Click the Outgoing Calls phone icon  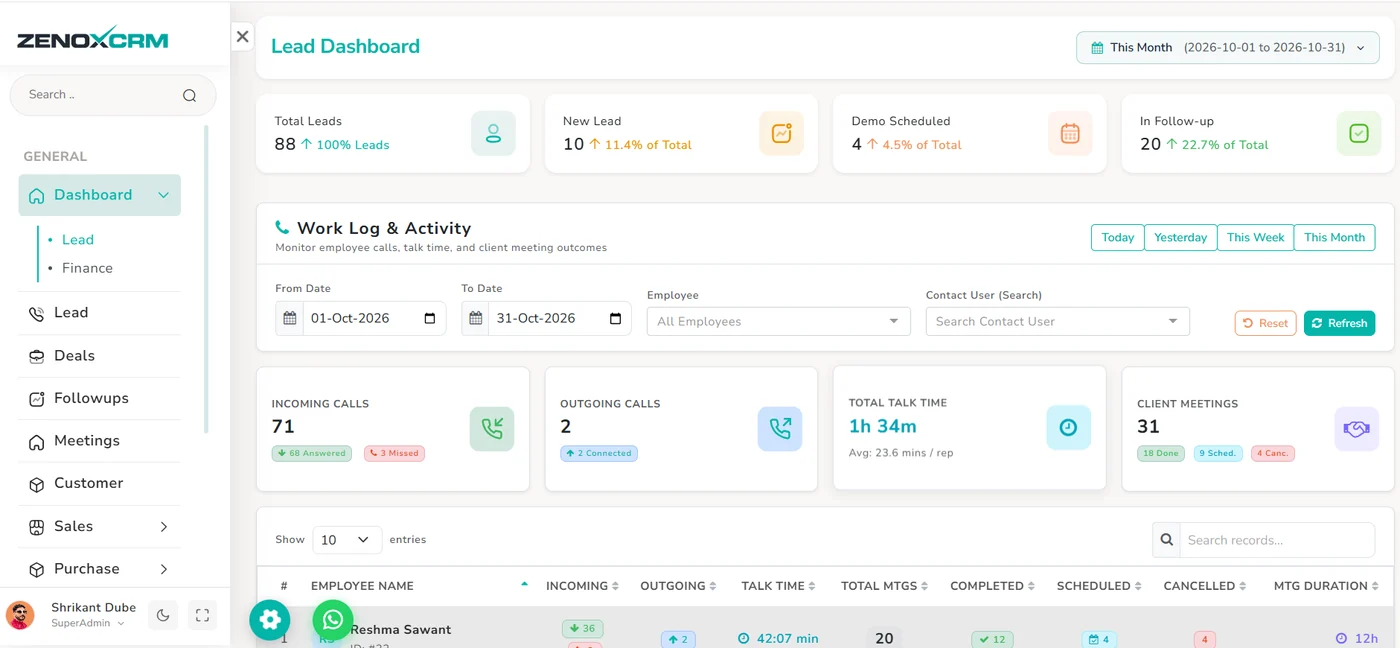(780, 429)
